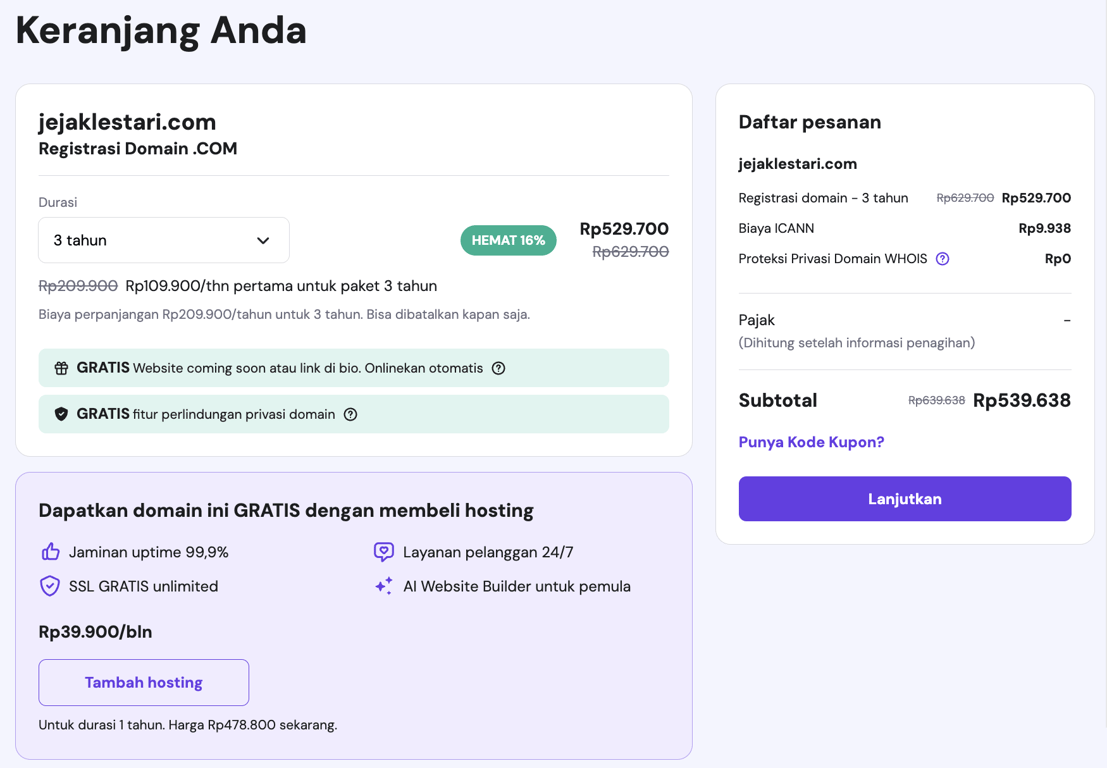Expand the 3 tahun duration selector chevron
1107x768 pixels.
263,240
